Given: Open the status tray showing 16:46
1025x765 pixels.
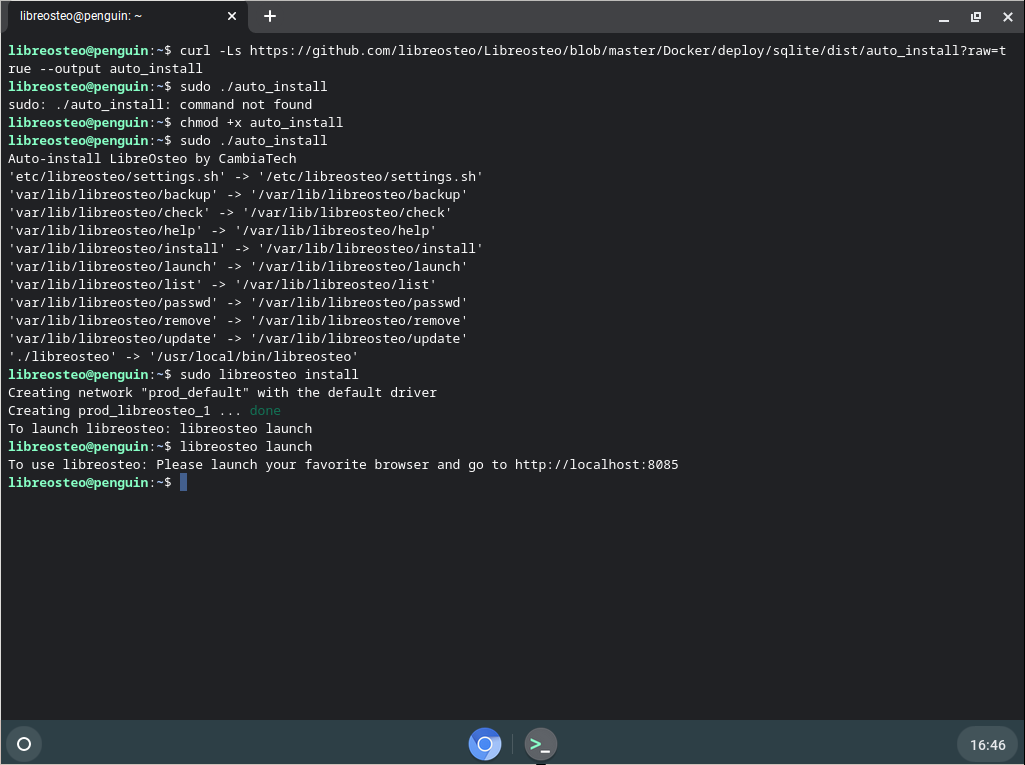Looking at the screenshot, I should click(987, 745).
